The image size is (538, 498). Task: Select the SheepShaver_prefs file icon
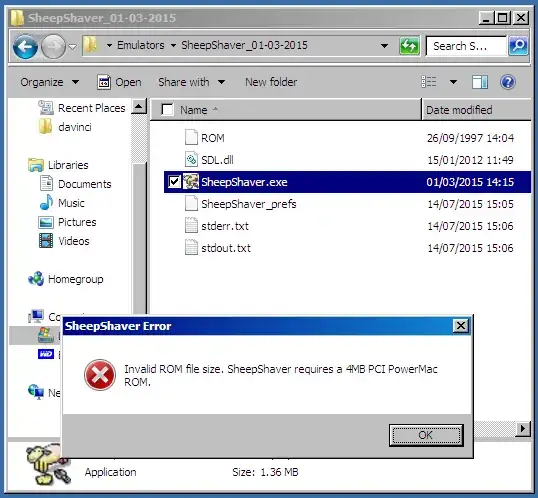coord(191,204)
